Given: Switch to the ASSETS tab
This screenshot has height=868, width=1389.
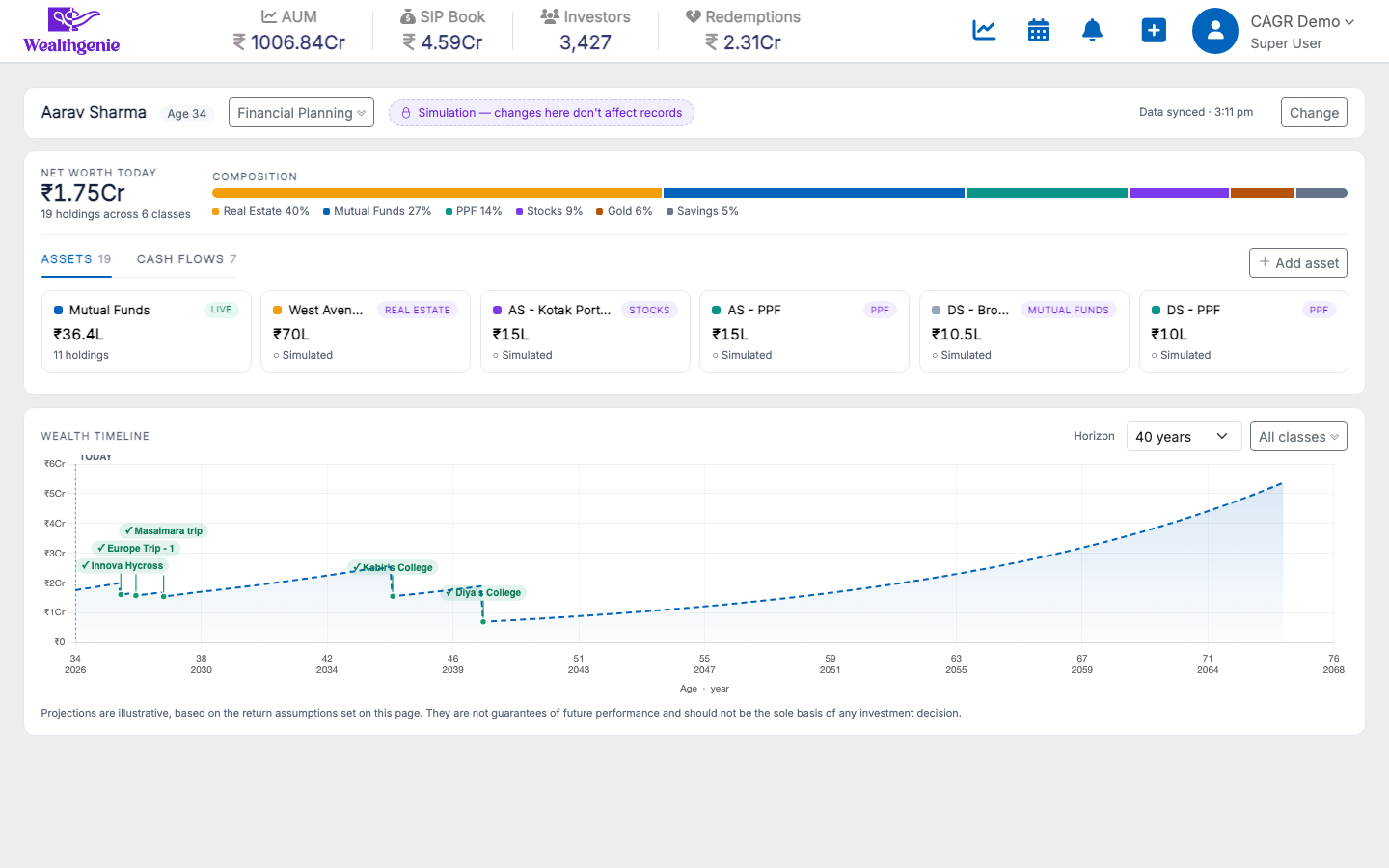Looking at the screenshot, I should (x=76, y=259).
